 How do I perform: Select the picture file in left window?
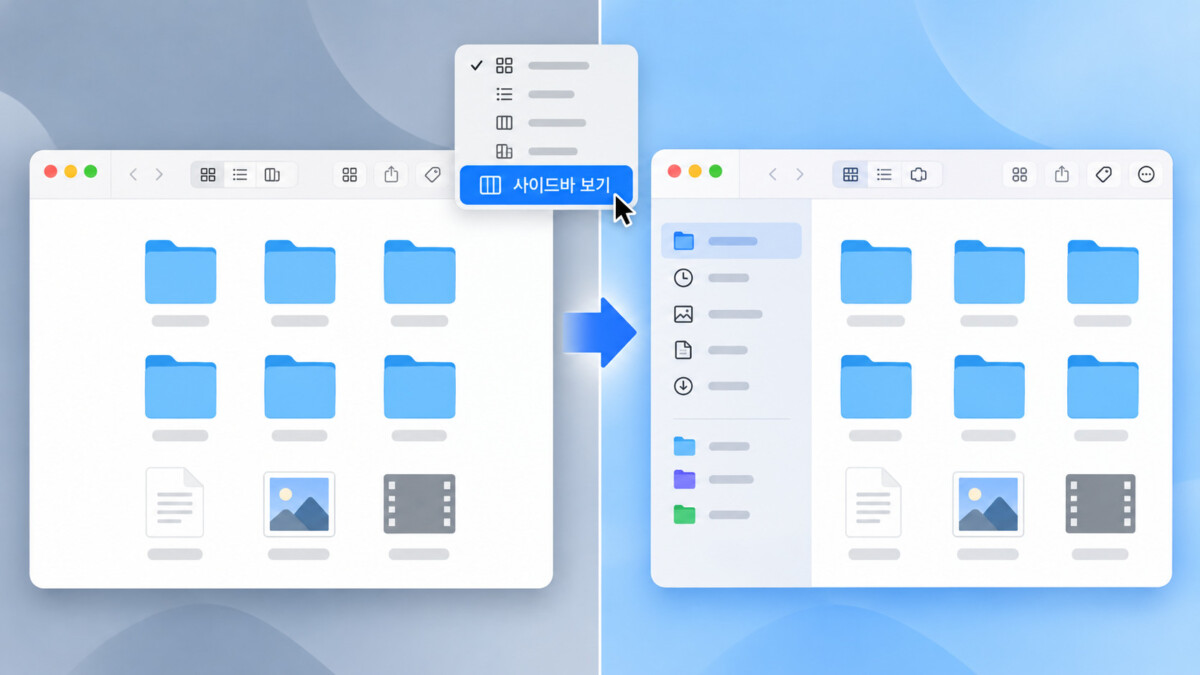(299, 503)
